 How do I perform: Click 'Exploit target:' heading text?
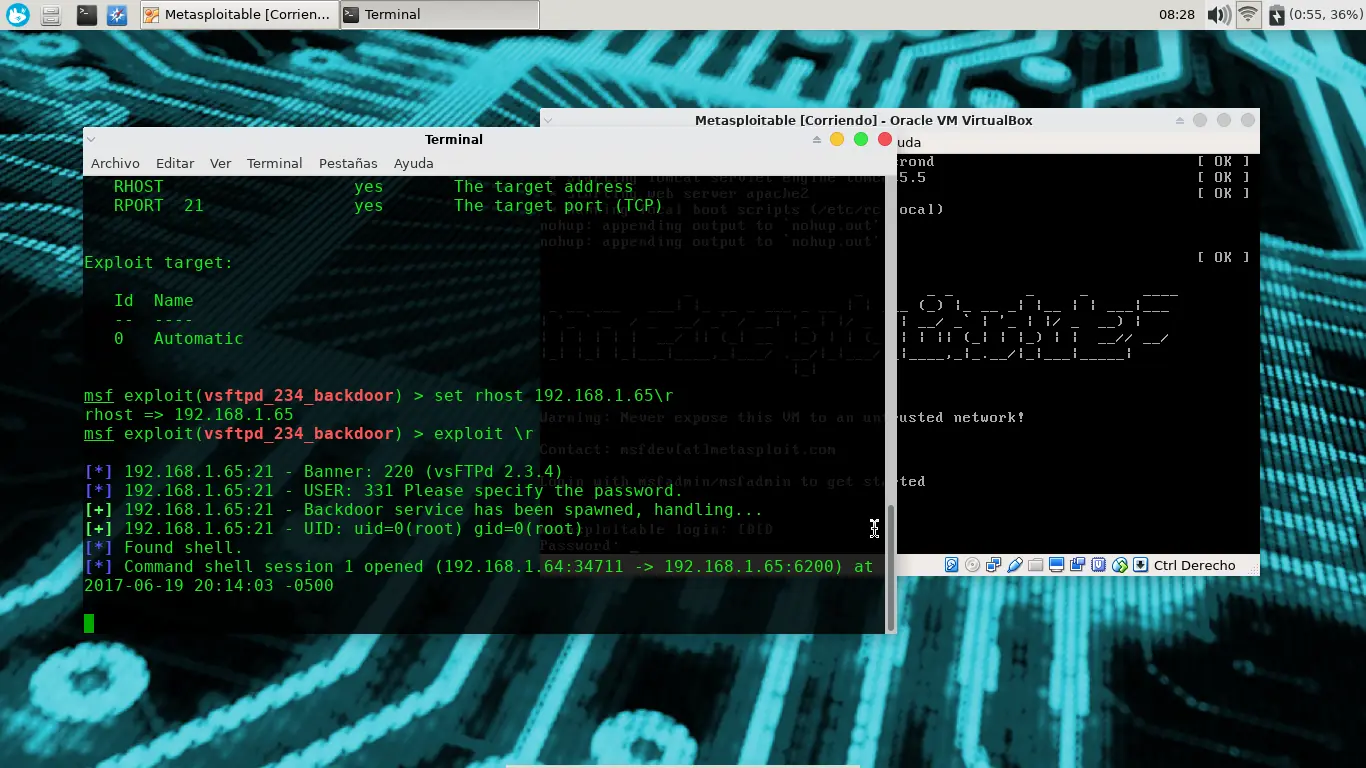[x=159, y=262]
